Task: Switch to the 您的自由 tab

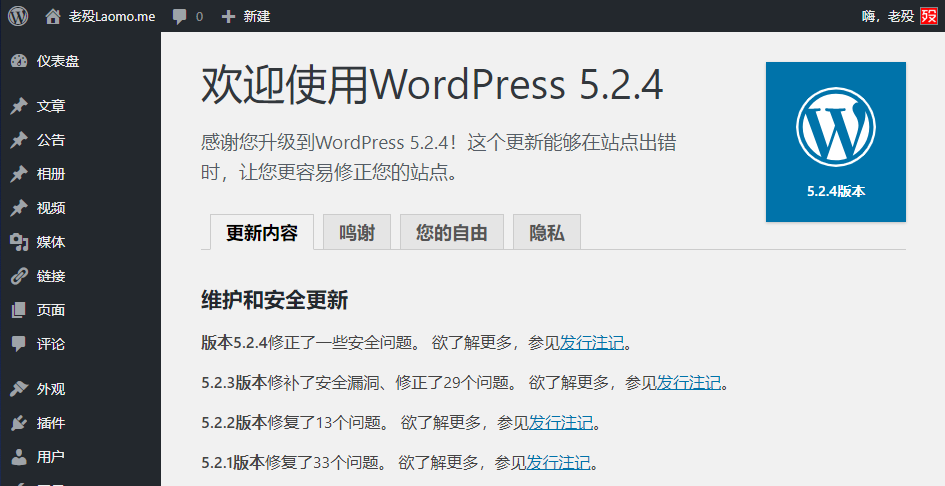Action: [452, 233]
